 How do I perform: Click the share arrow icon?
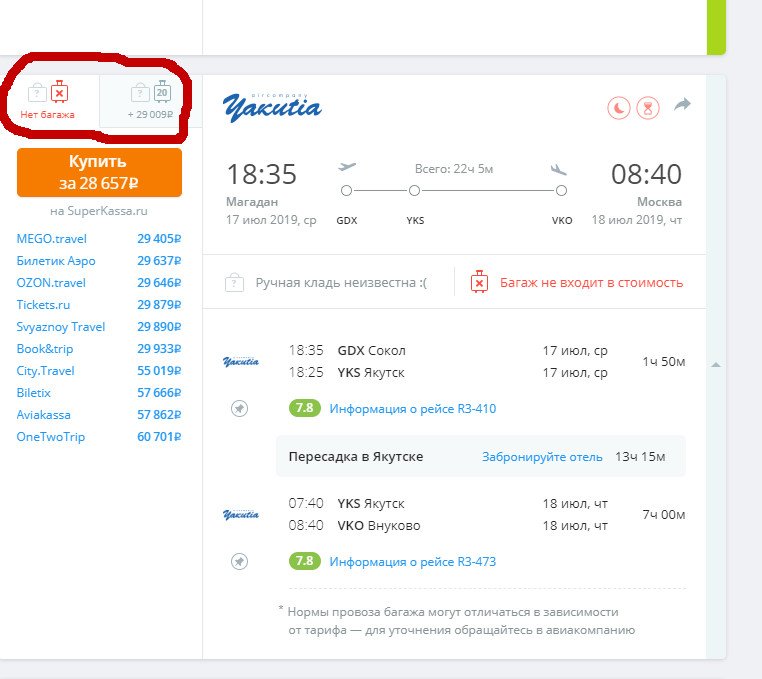(682, 104)
